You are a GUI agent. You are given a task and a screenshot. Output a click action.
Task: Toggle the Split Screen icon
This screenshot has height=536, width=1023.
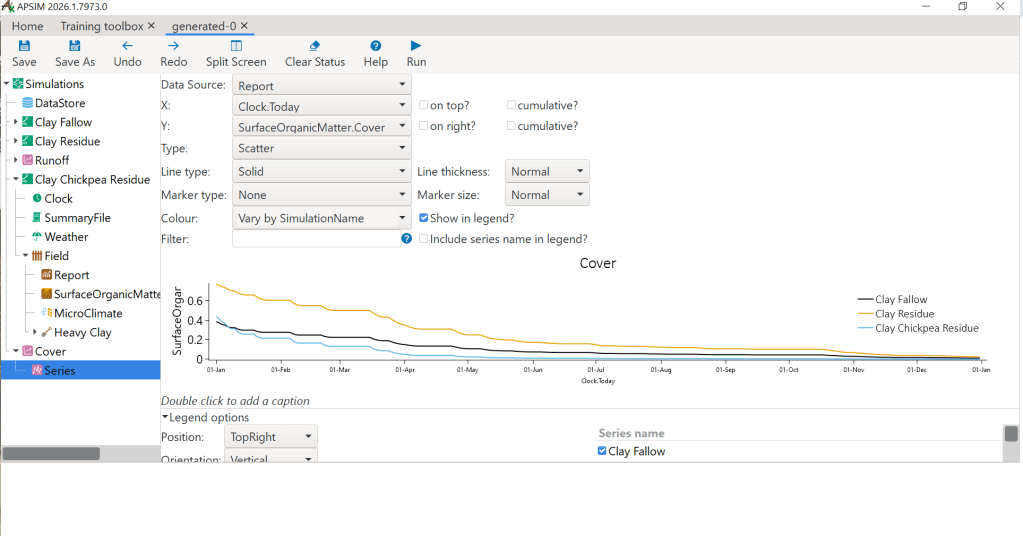pos(236,46)
